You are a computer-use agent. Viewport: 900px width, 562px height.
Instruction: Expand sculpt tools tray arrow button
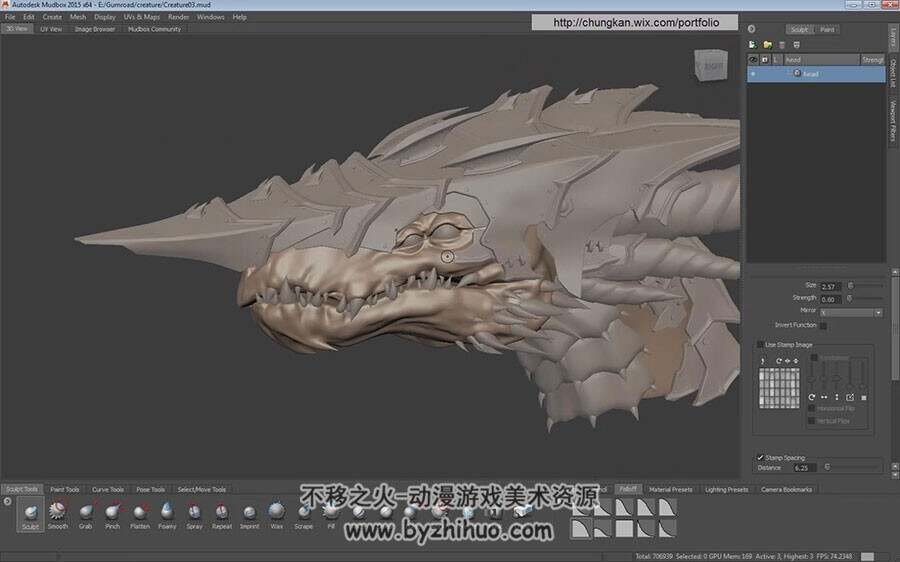pos(7,502)
